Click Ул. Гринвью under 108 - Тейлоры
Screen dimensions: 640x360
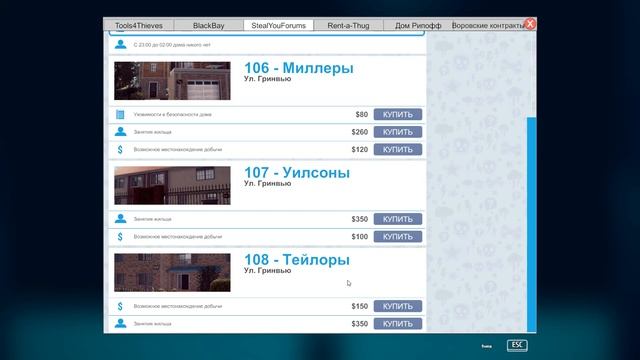pyautogui.click(x=267, y=270)
